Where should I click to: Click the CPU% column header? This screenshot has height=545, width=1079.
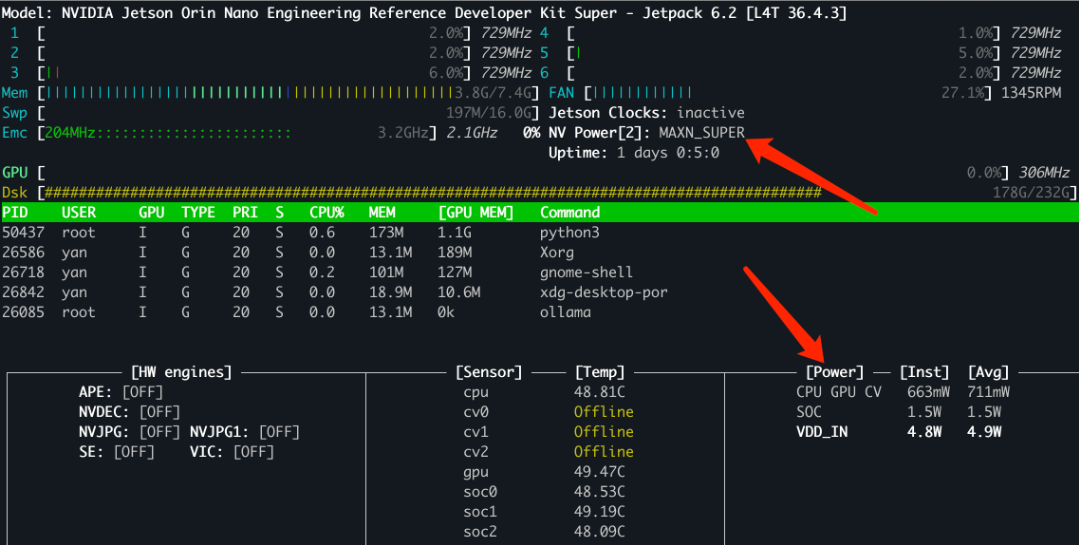(327, 213)
